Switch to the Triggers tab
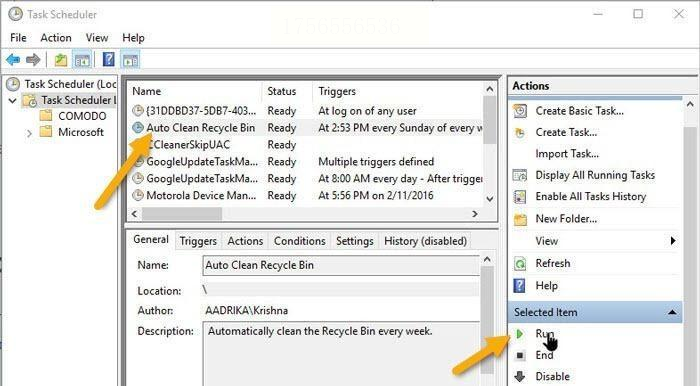The image size is (700, 386). (198, 241)
